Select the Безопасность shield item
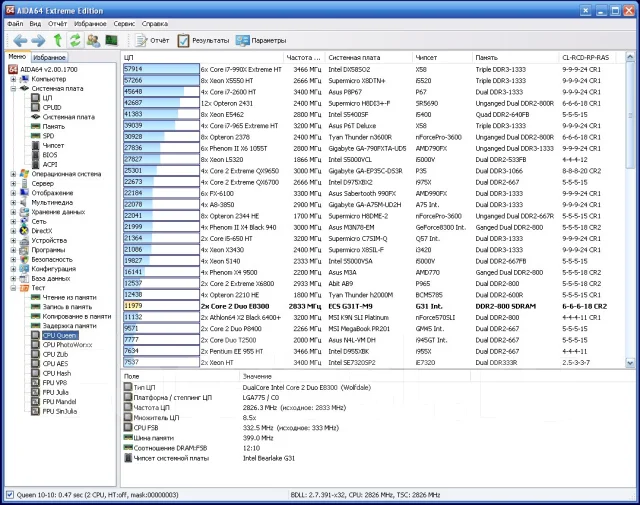The image size is (640, 505). (52, 259)
